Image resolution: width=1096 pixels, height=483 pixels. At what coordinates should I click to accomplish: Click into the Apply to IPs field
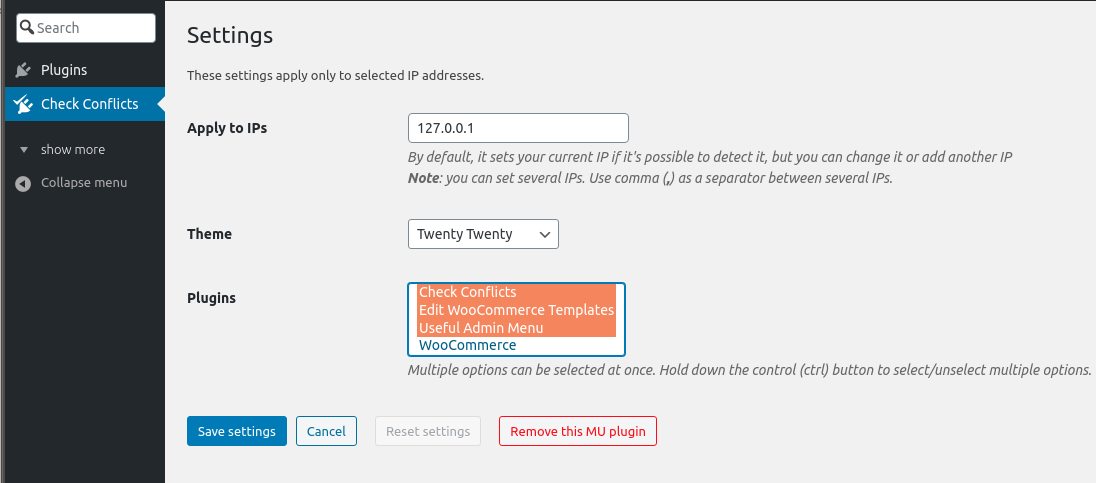click(518, 128)
